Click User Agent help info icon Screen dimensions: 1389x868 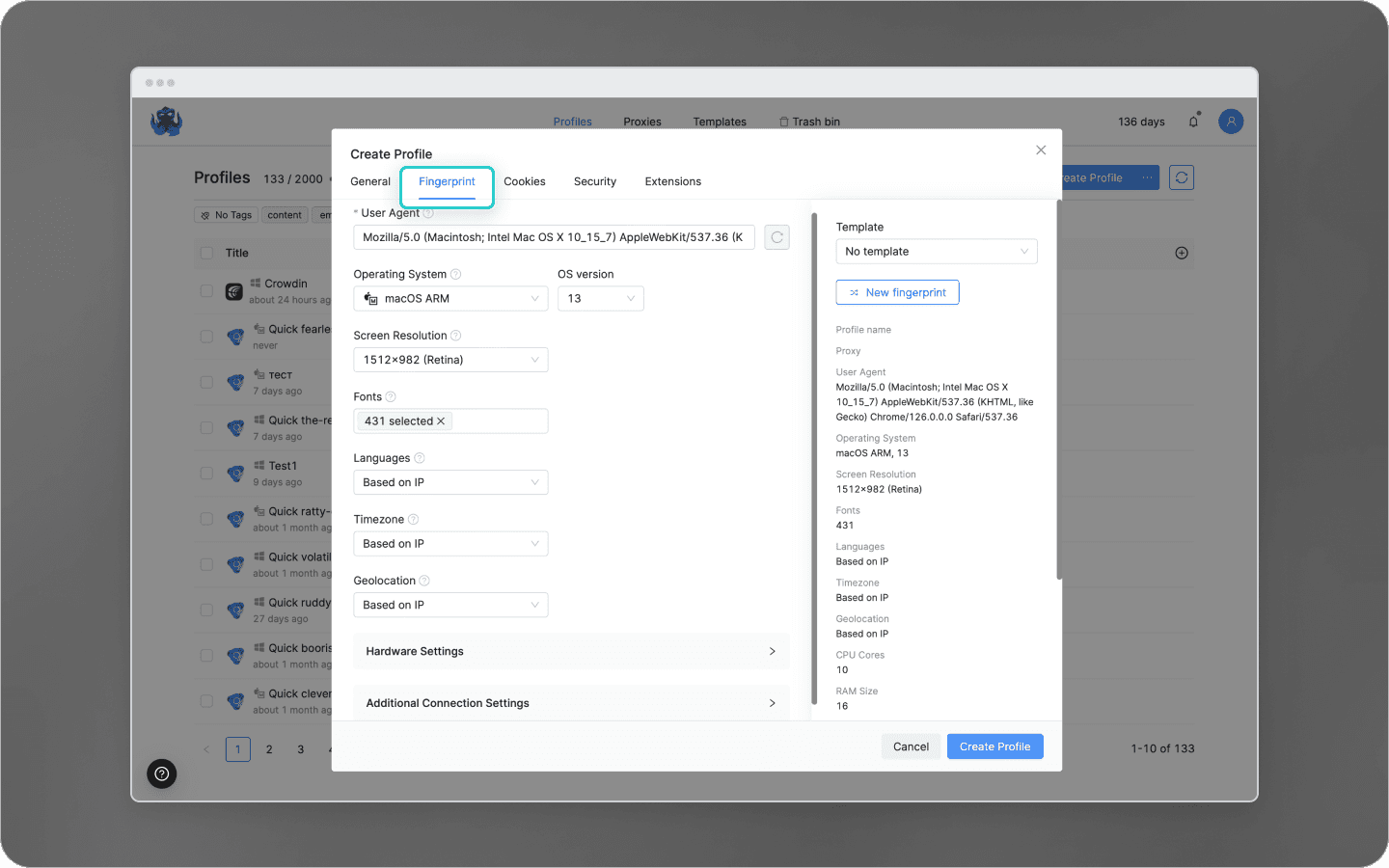[x=428, y=213]
